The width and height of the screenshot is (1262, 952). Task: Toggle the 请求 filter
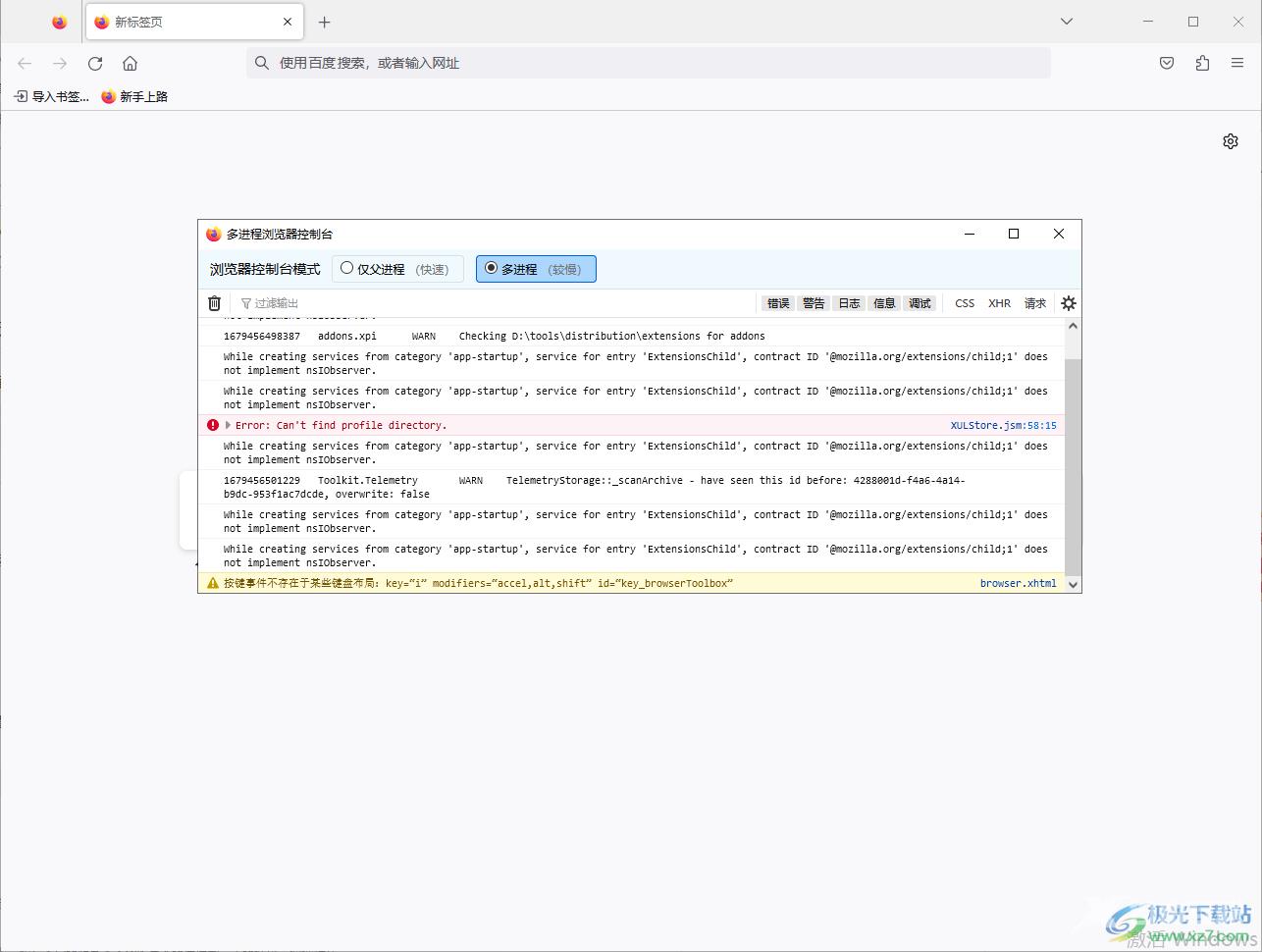click(x=1035, y=303)
